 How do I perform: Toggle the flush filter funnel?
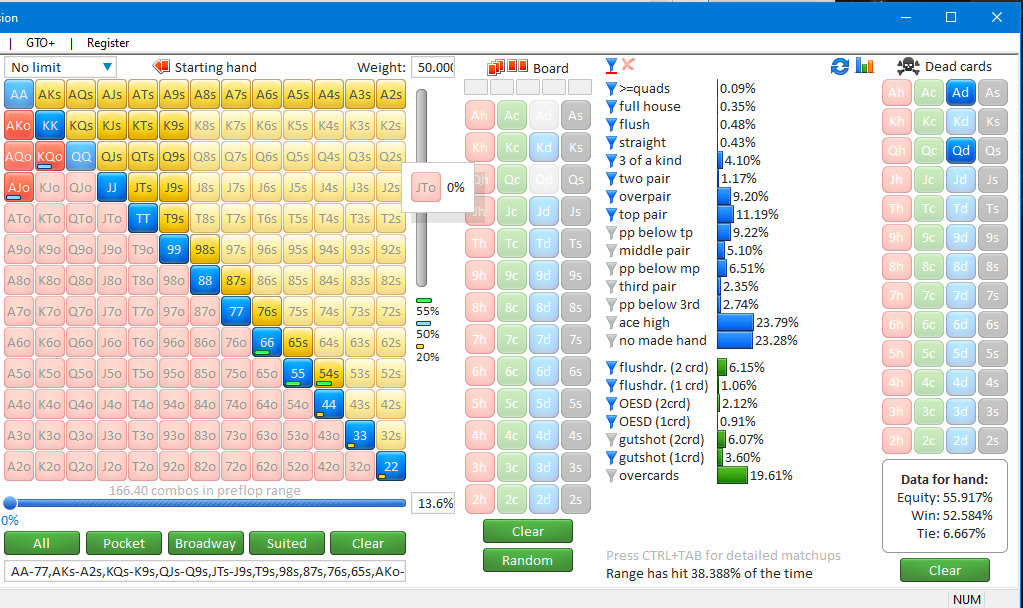pyautogui.click(x=611, y=125)
